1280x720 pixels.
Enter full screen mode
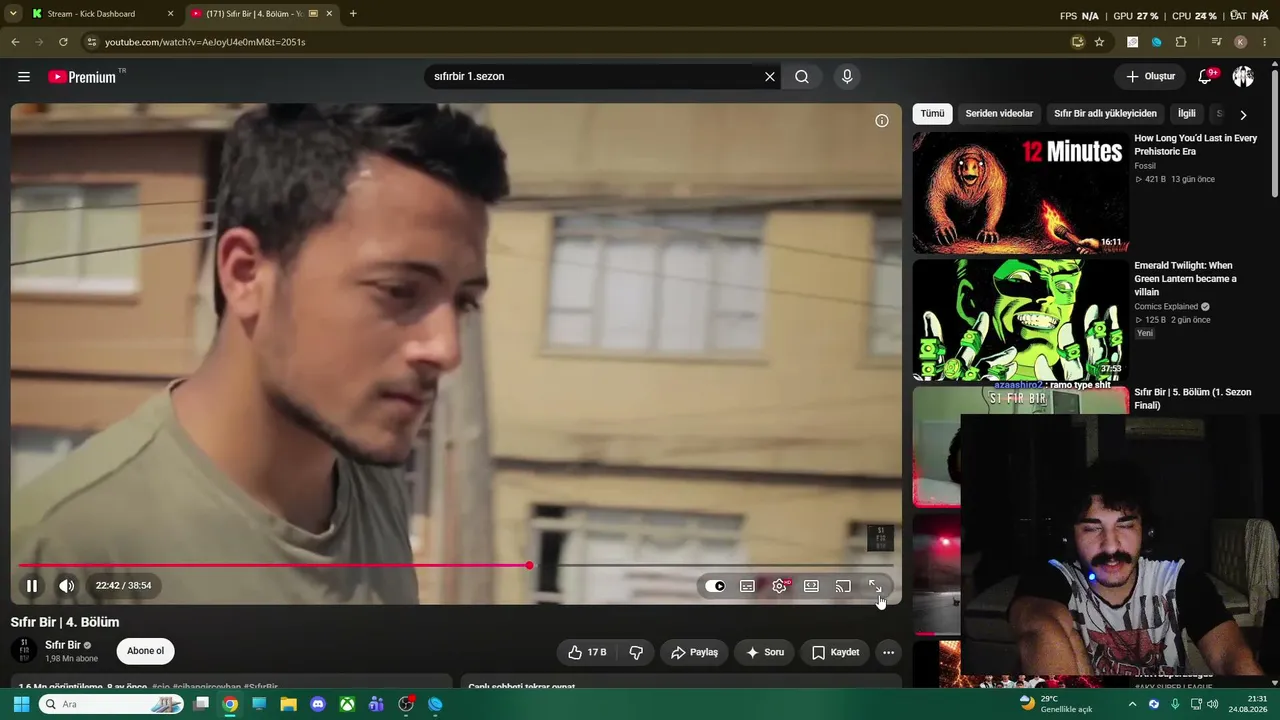[x=875, y=586]
